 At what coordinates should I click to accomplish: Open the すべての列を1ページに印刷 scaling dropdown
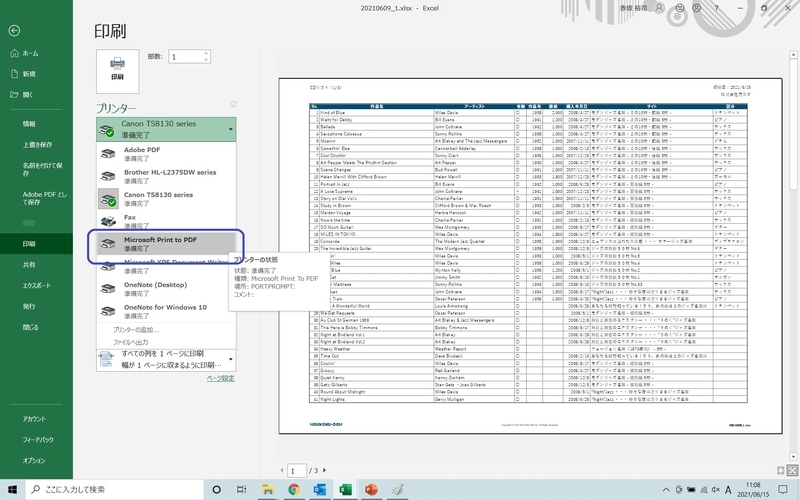tap(166, 359)
